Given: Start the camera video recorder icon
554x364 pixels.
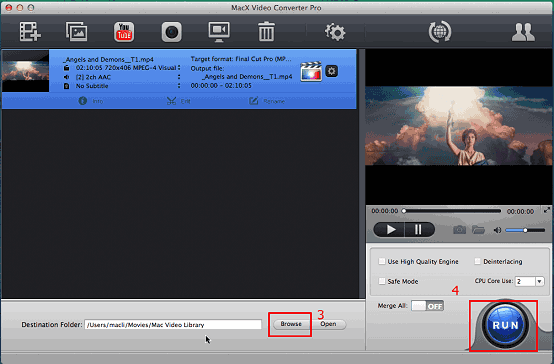Looking at the screenshot, I should pyautogui.click(x=172, y=32).
